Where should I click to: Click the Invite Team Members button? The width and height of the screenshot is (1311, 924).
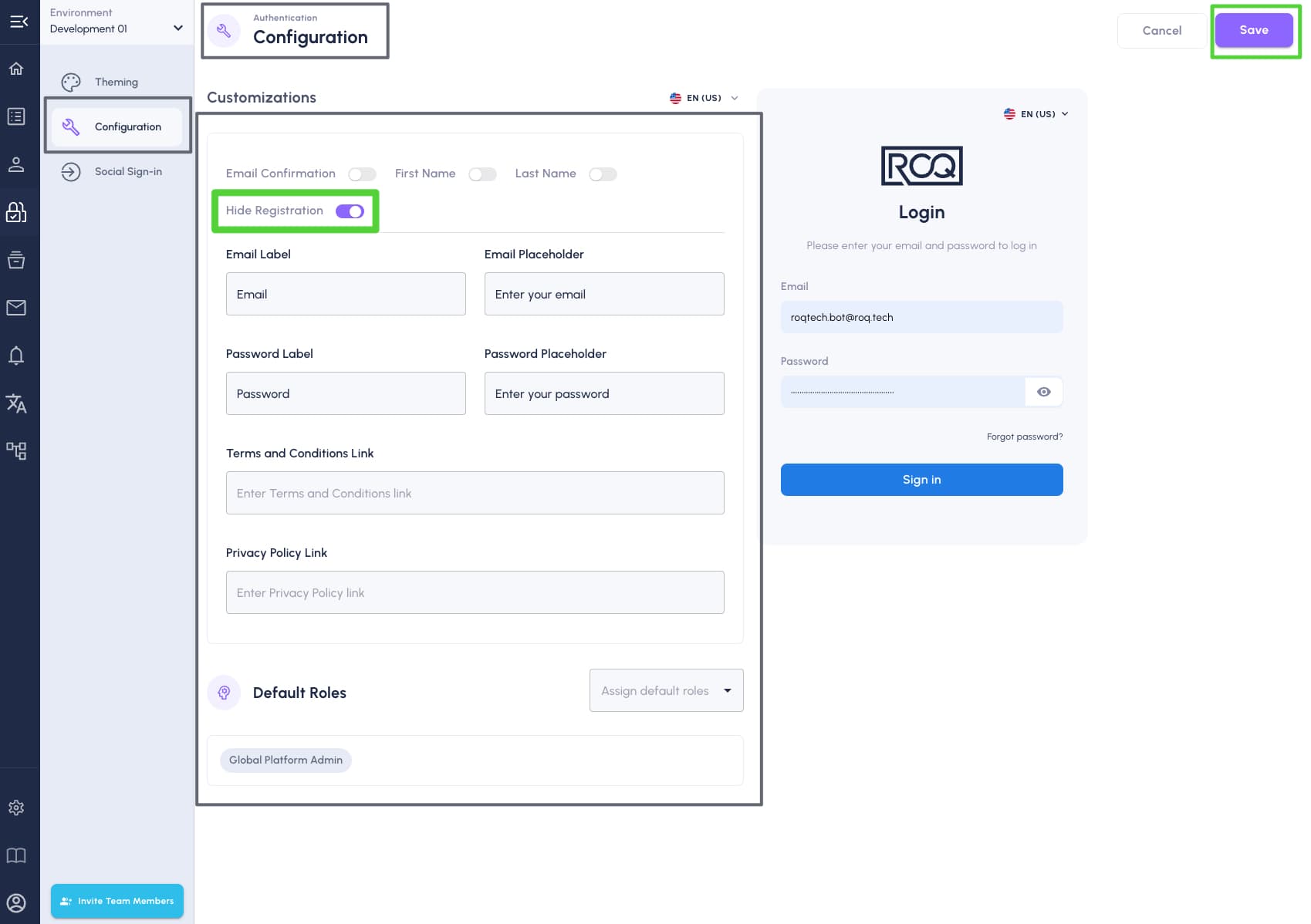point(117,901)
